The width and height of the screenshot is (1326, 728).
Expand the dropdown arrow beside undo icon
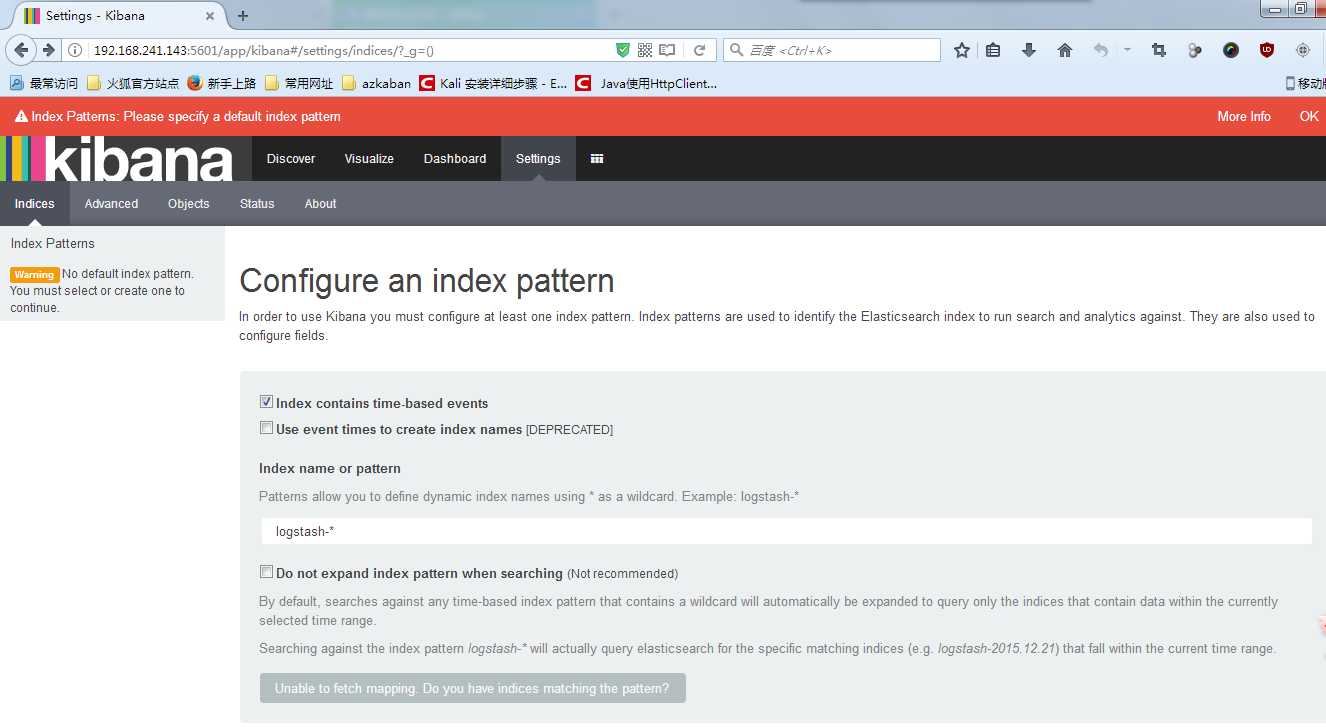1127,50
